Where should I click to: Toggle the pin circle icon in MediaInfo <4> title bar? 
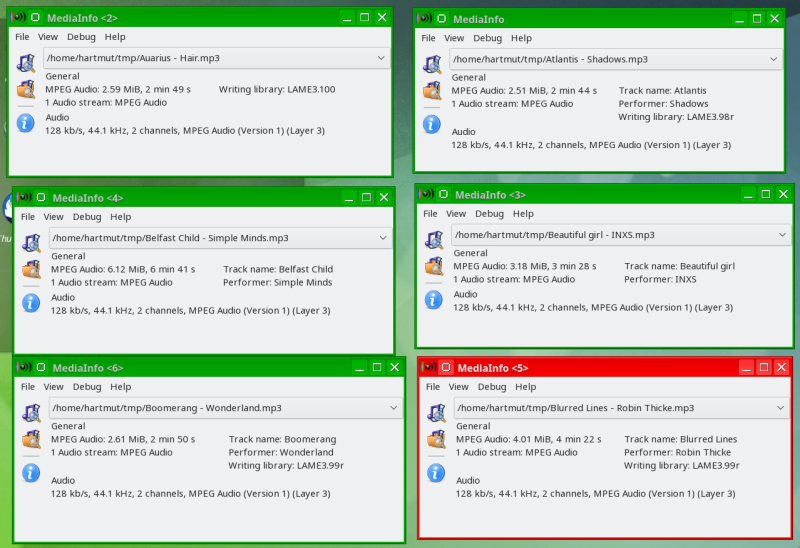tap(41, 197)
